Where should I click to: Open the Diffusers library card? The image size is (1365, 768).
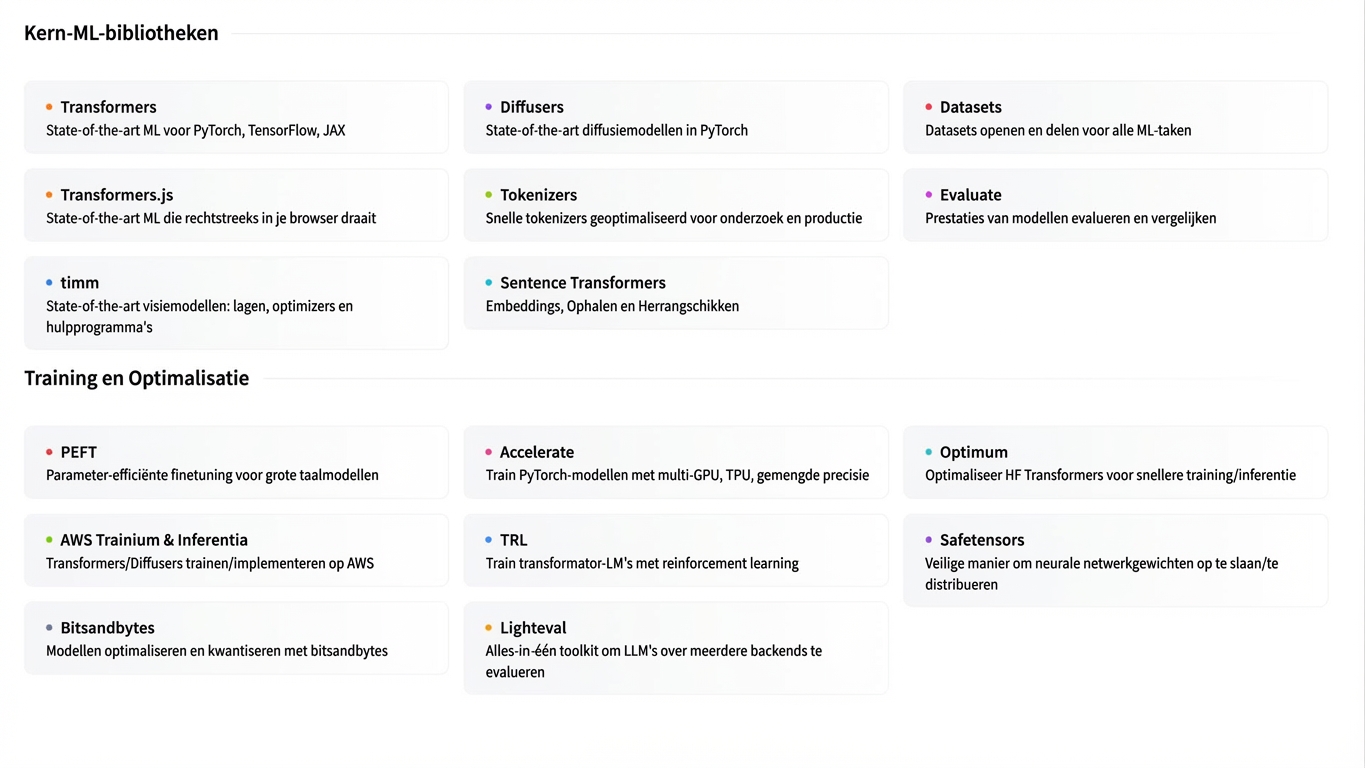[676, 117]
